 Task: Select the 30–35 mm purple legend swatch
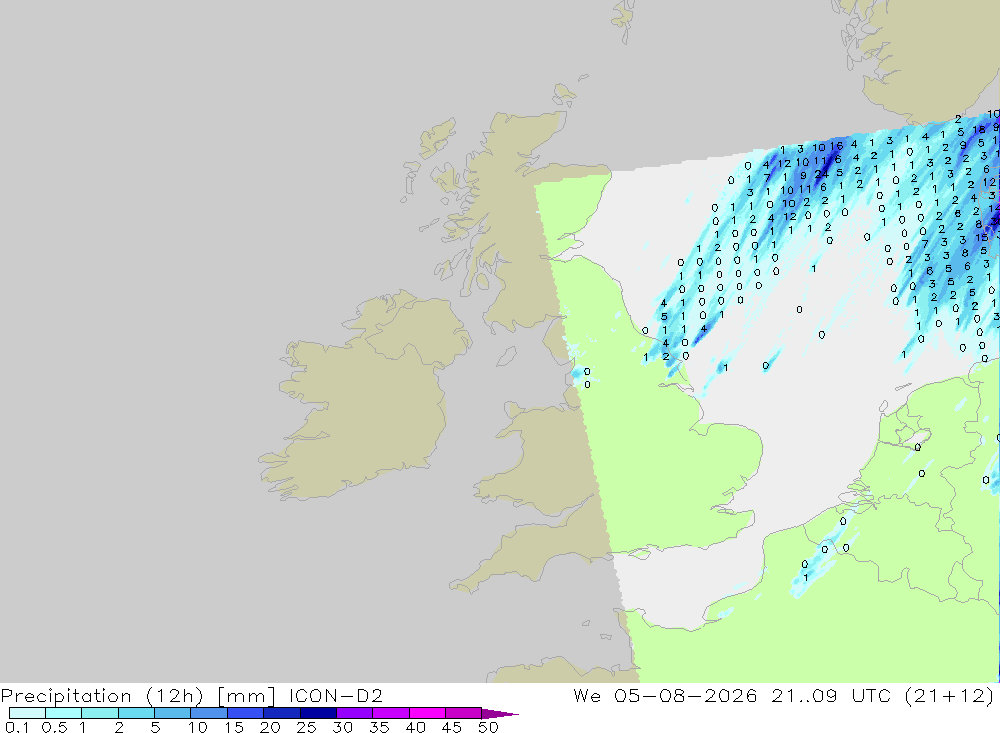354,713
